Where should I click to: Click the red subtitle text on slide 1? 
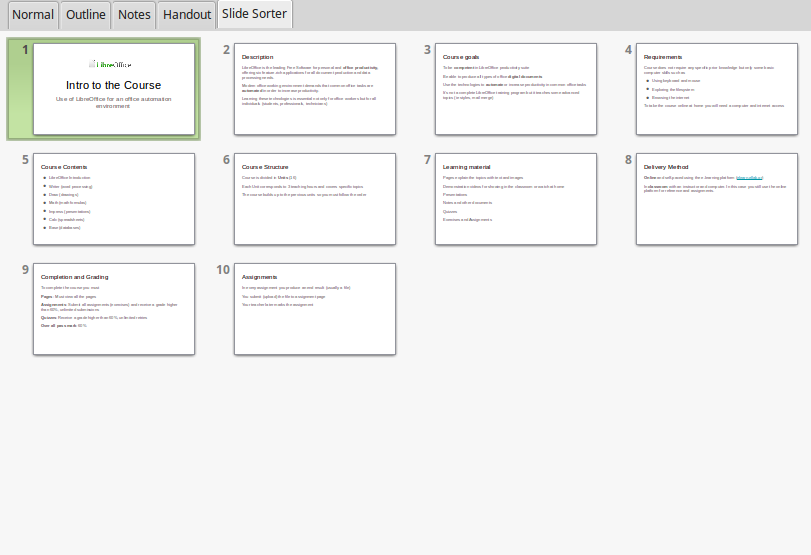click(113, 102)
